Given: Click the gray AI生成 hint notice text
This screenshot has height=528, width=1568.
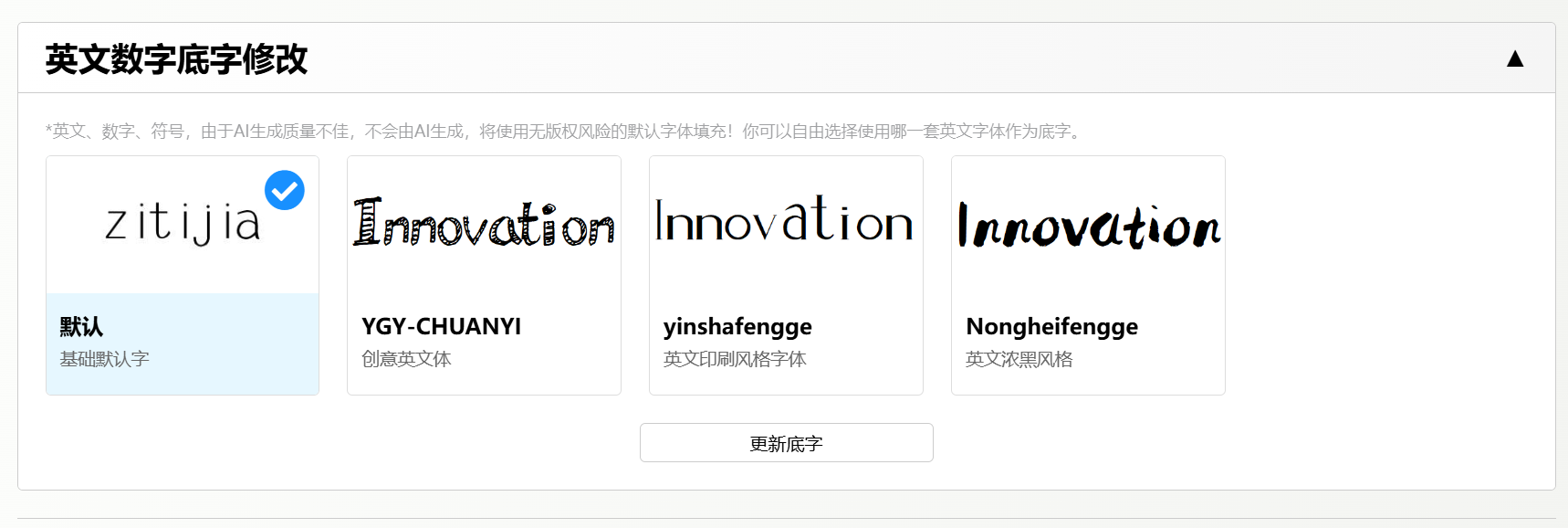Looking at the screenshot, I should [564, 132].
